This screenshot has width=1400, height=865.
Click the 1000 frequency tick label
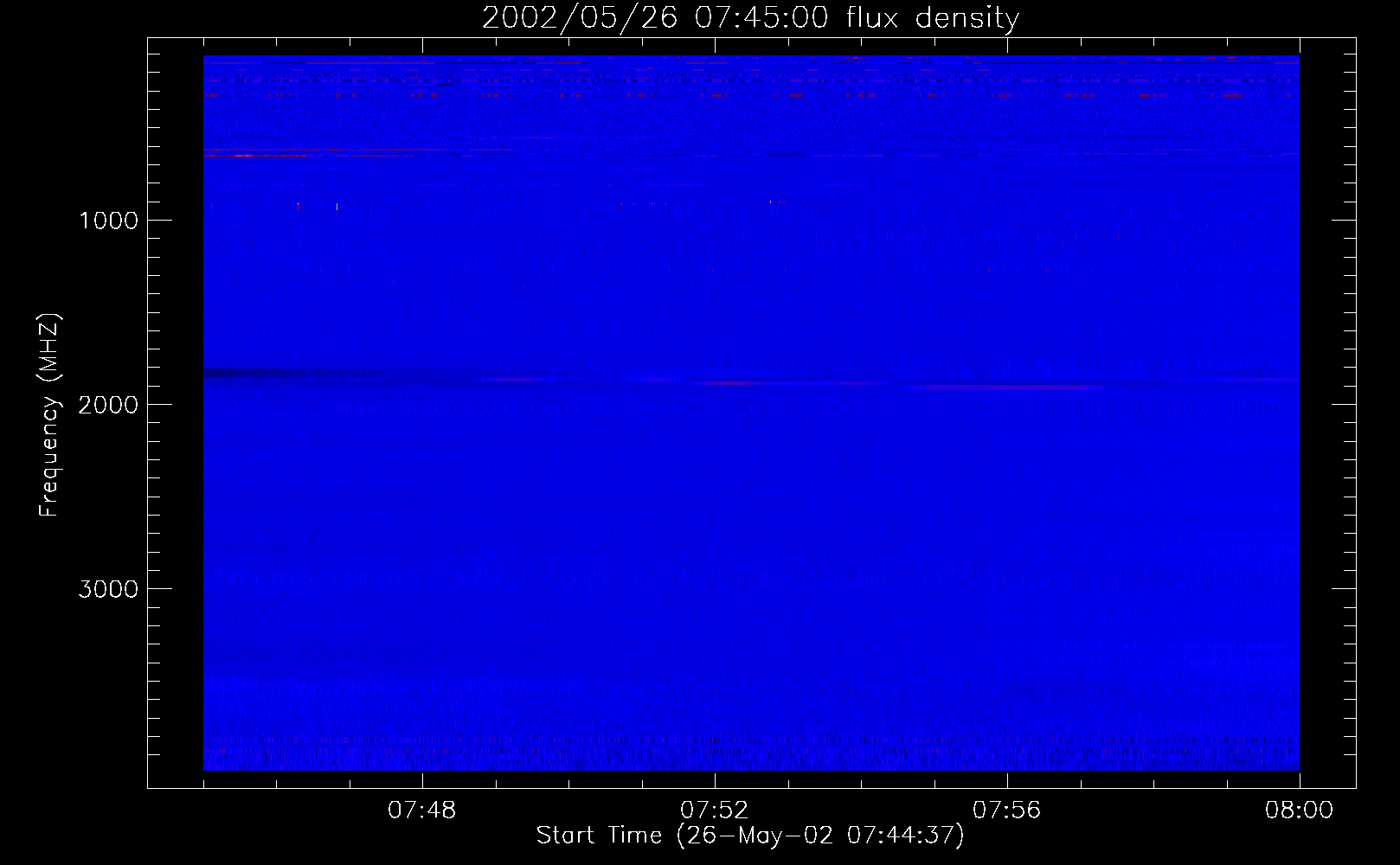(x=108, y=221)
